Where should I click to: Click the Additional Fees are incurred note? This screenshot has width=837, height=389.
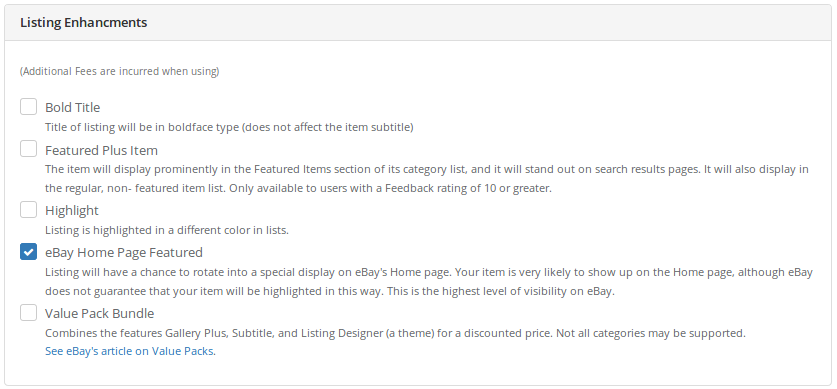120,71
